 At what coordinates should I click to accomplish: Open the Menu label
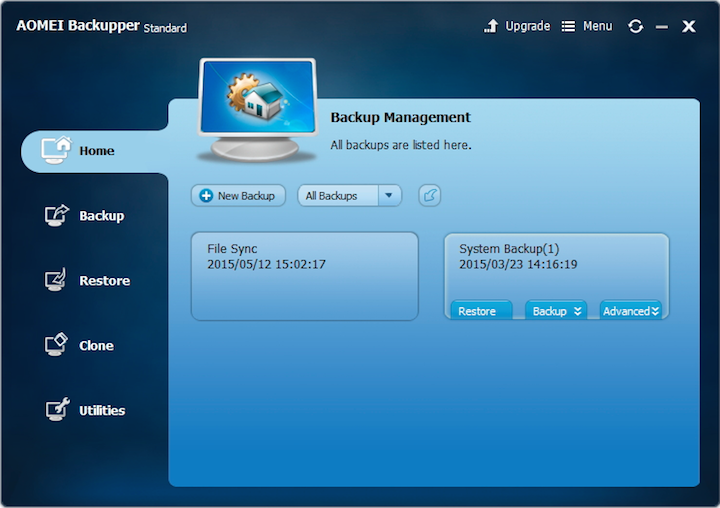click(x=597, y=26)
